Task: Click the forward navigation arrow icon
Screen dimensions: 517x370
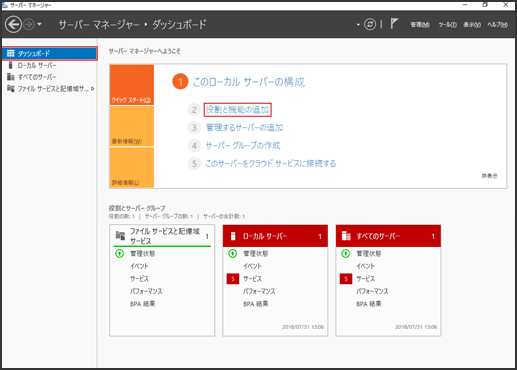Action: [x=29, y=24]
